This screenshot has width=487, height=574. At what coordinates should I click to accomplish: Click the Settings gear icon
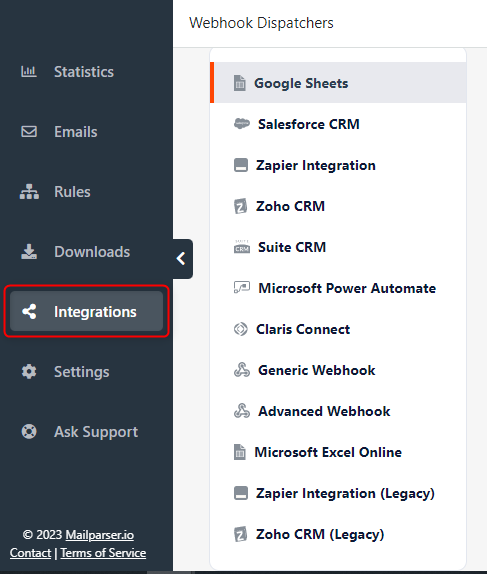click(x=29, y=372)
